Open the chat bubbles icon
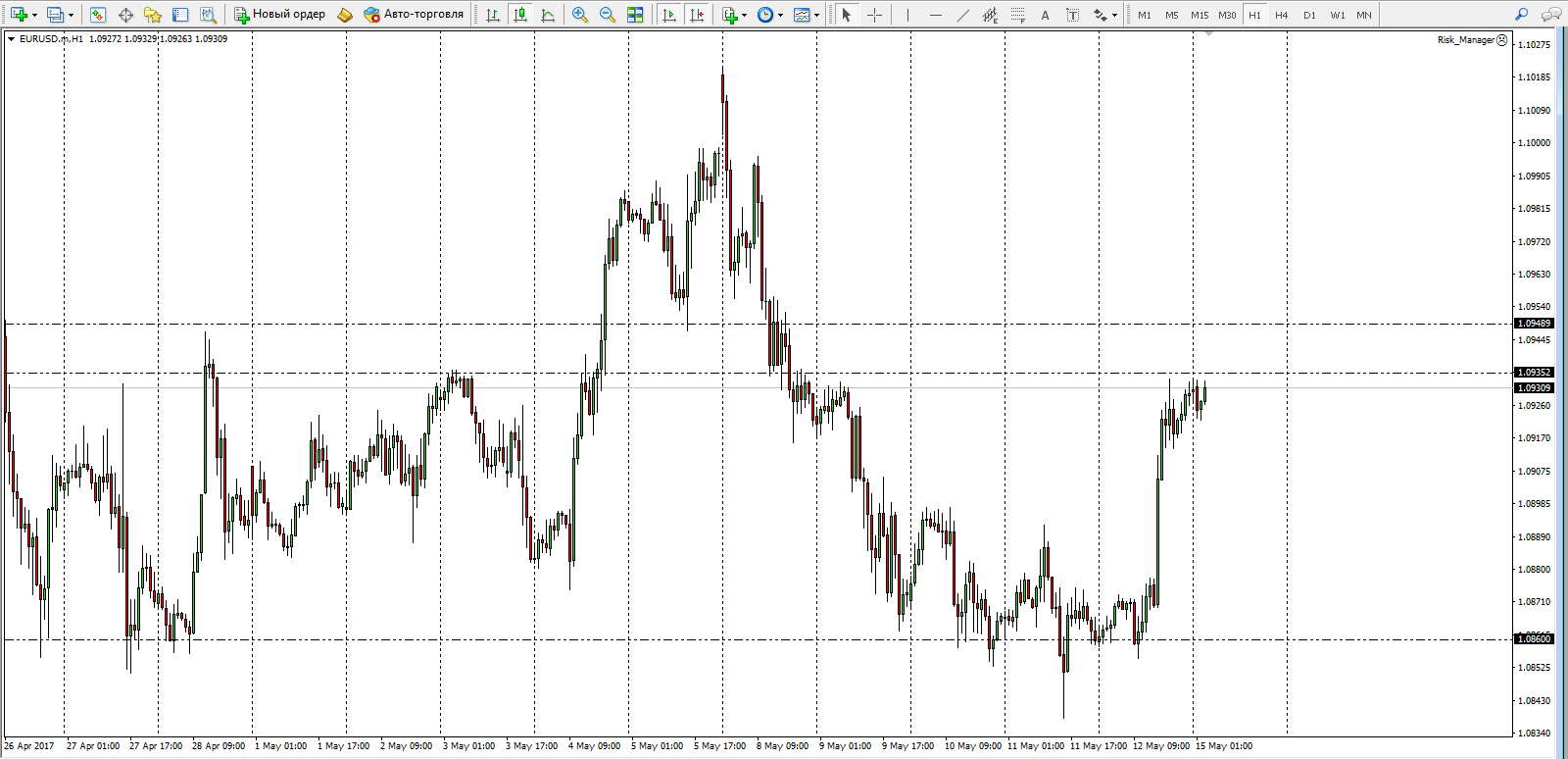Viewport: 1568px width, 759px height. (x=1550, y=15)
